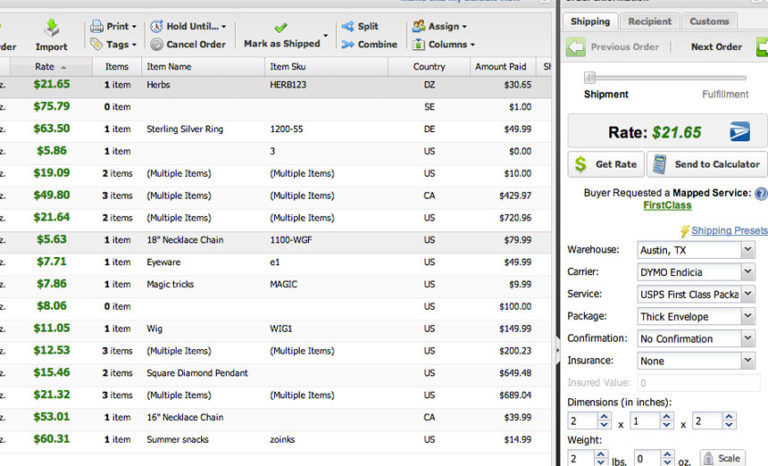Click the Mark as Shipped checkmark

pos(281,27)
